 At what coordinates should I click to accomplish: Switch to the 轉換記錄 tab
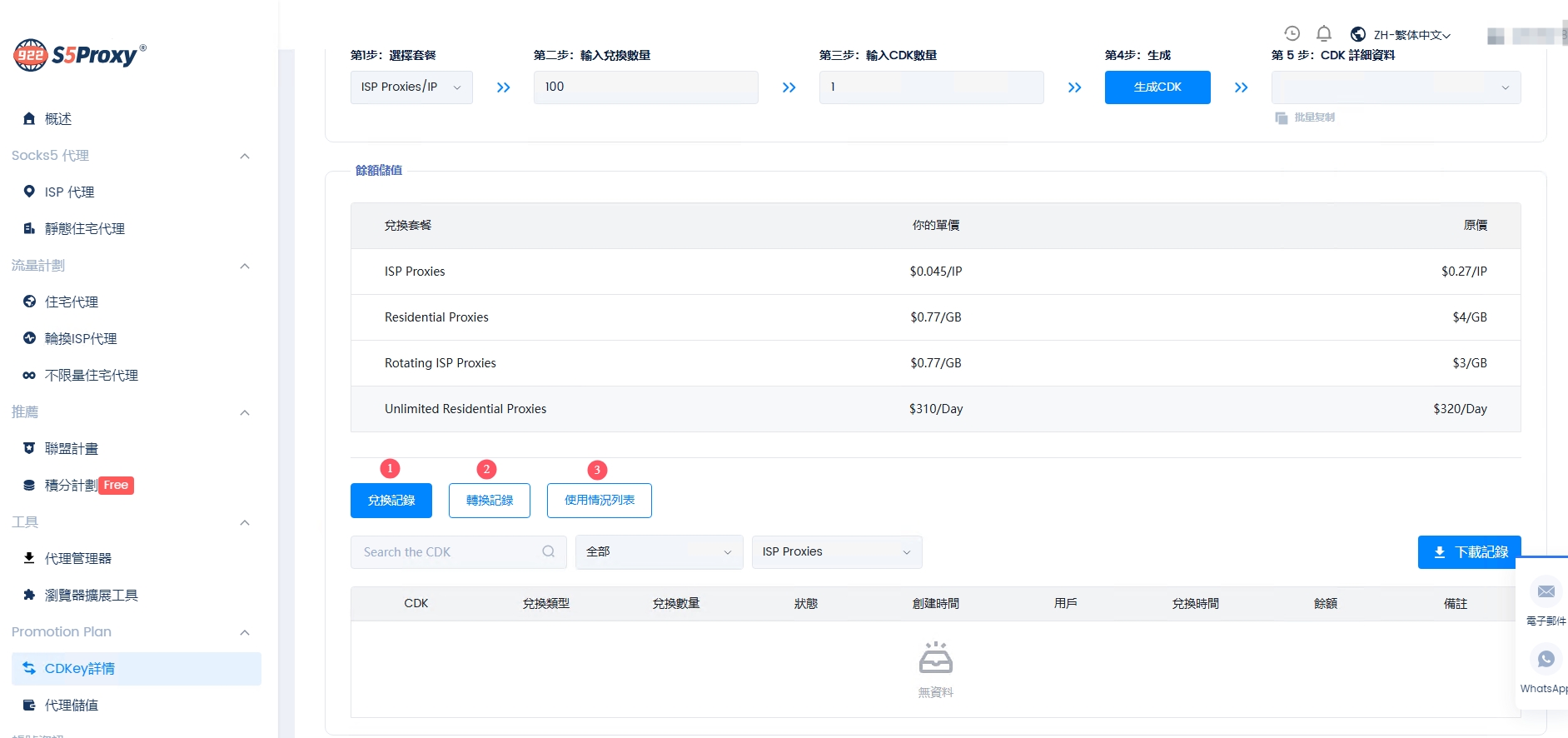489,501
